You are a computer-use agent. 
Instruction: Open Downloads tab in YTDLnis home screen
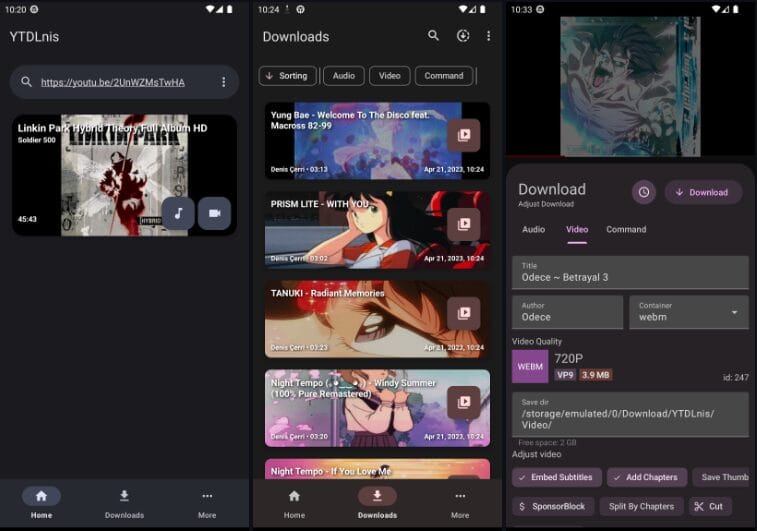coord(124,503)
